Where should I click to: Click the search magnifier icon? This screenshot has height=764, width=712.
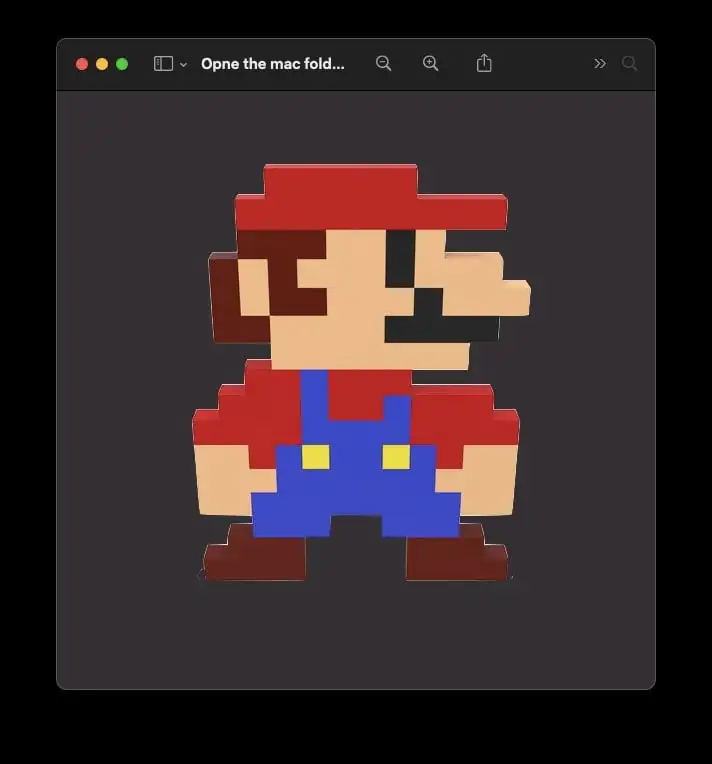[x=629, y=63]
